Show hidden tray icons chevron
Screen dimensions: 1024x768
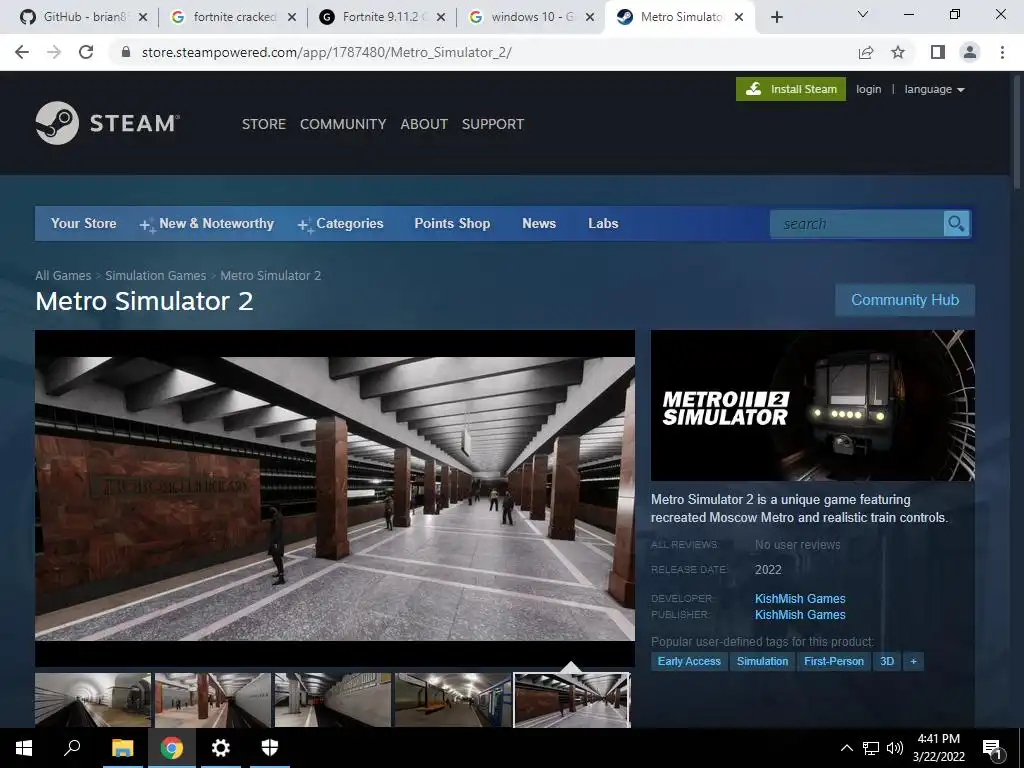point(846,748)
